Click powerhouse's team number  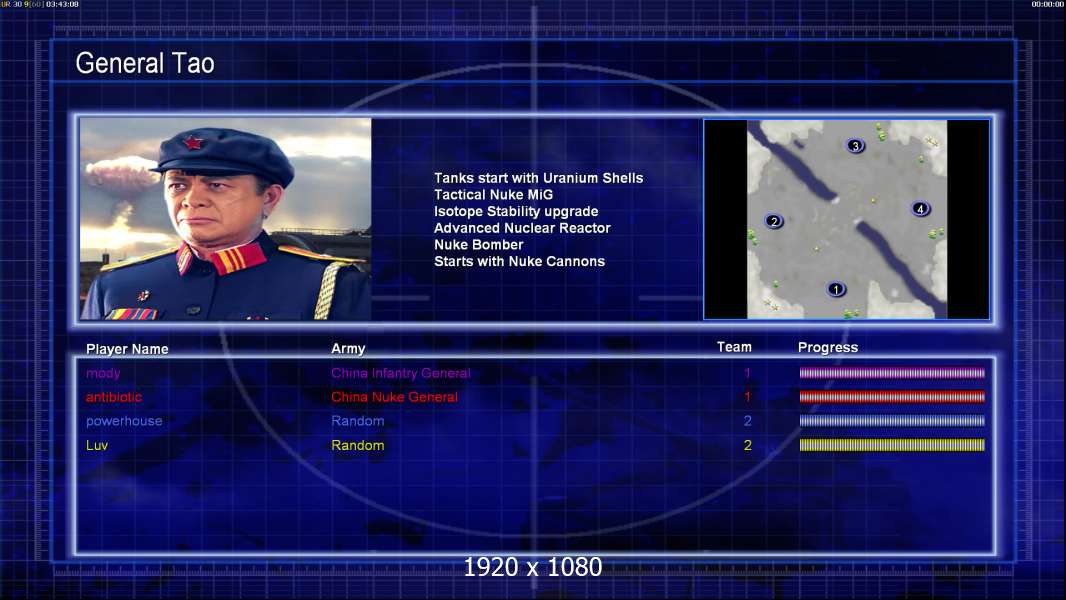(x=747, y=421)
